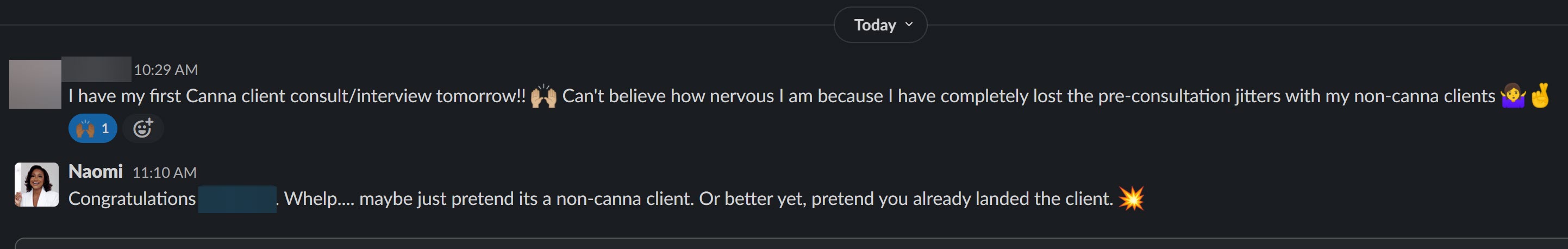The width and height of the screenshot is (1568, 249).
Task: Click the add reaction smiley icon
Action: [143, 128]
